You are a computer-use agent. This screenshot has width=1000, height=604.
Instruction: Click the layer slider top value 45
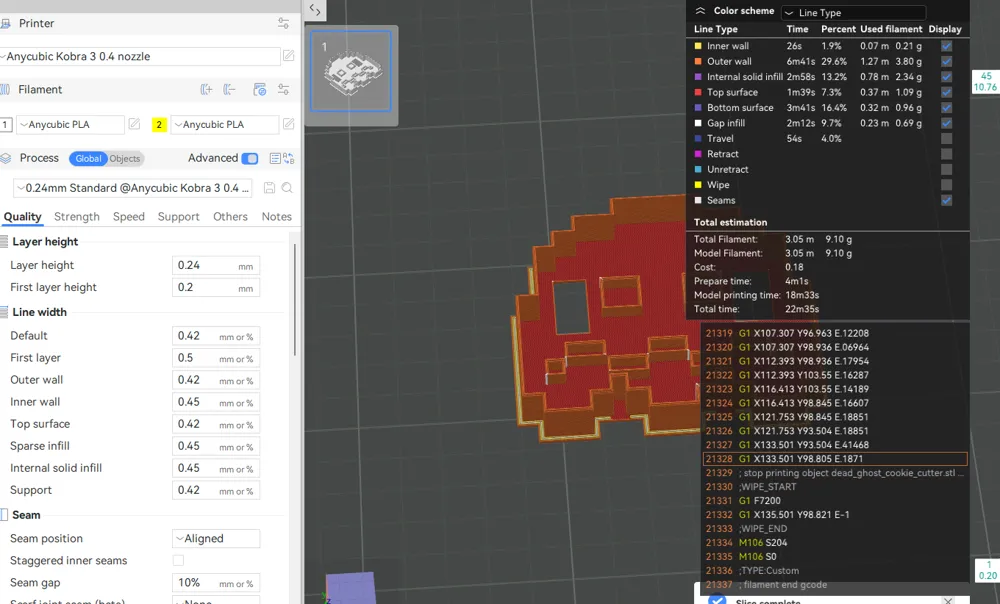click(x=985, y=82)
